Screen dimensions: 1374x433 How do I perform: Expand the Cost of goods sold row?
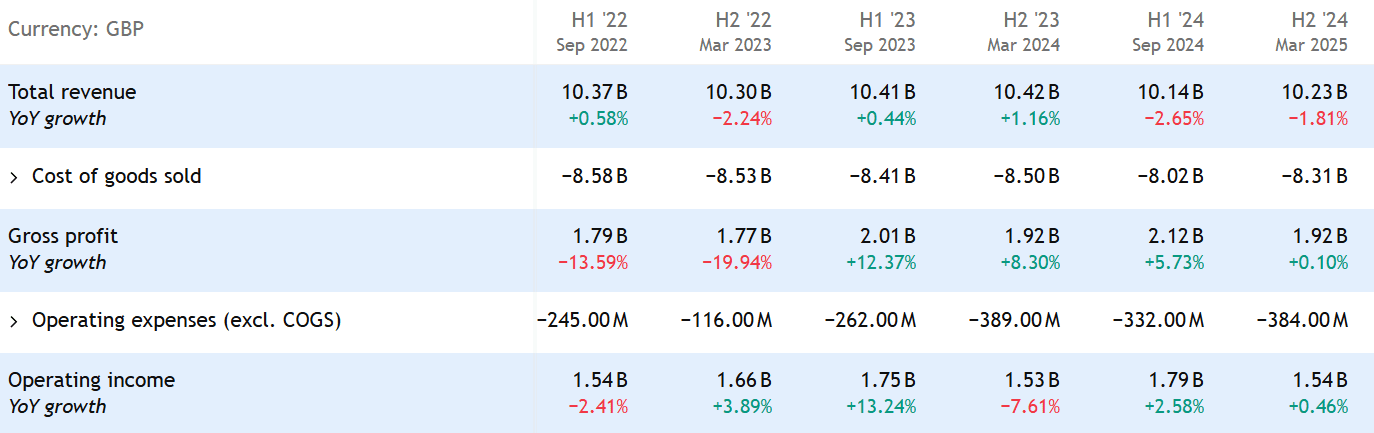coord(14,177)
